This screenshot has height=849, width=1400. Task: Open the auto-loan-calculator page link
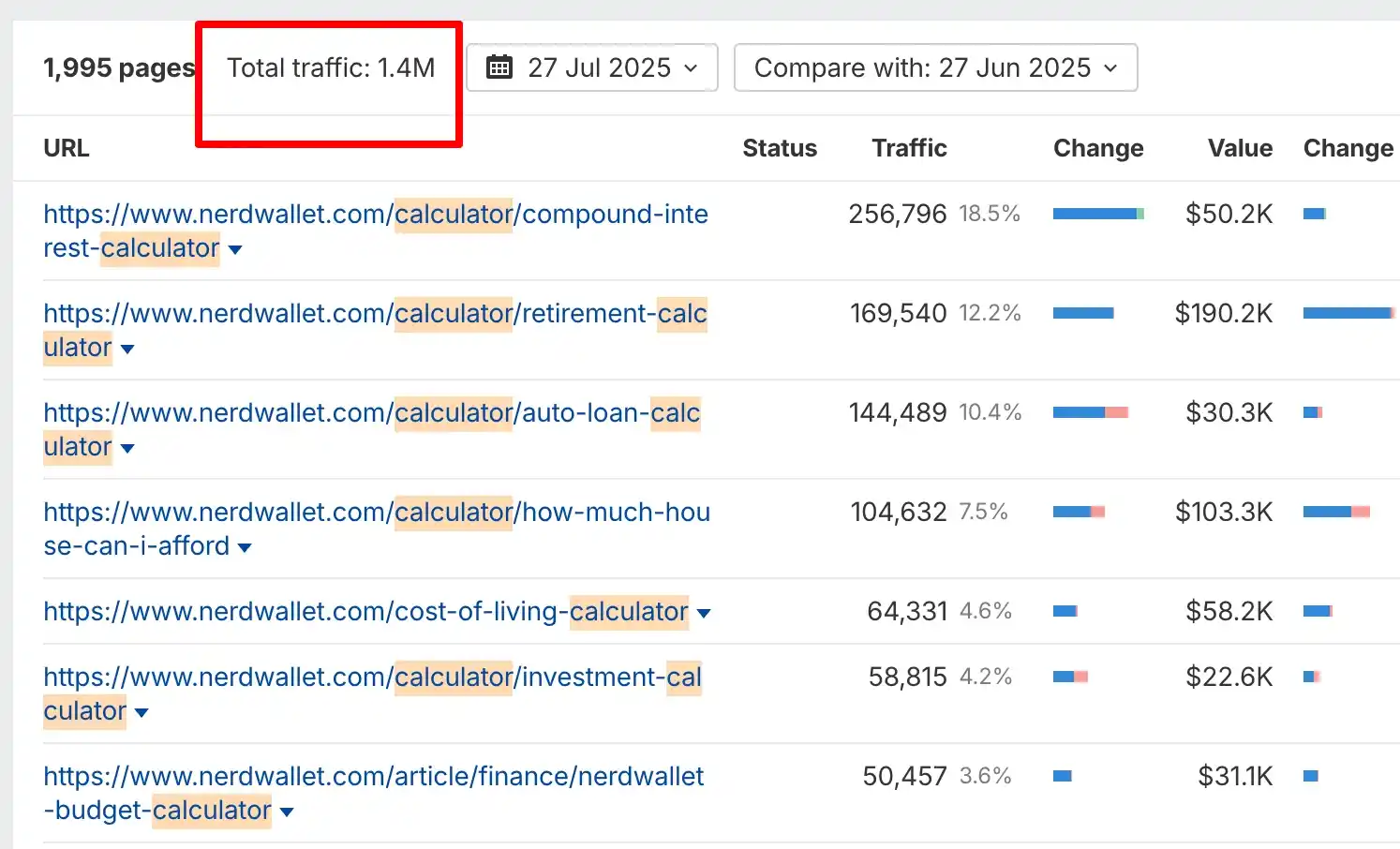click(372, 429)
